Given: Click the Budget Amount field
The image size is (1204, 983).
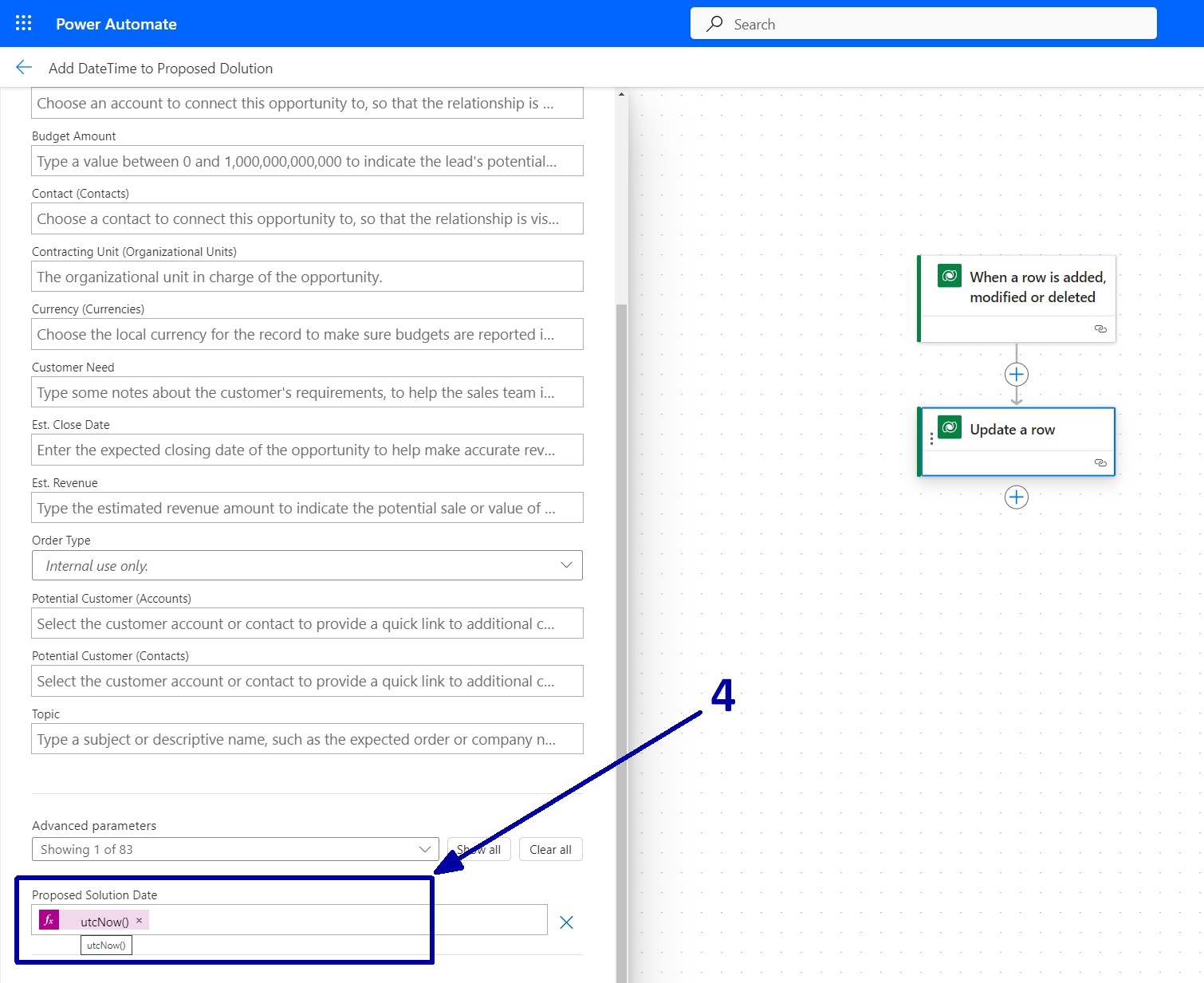Looking at the screenshot, I should point(307,161).
